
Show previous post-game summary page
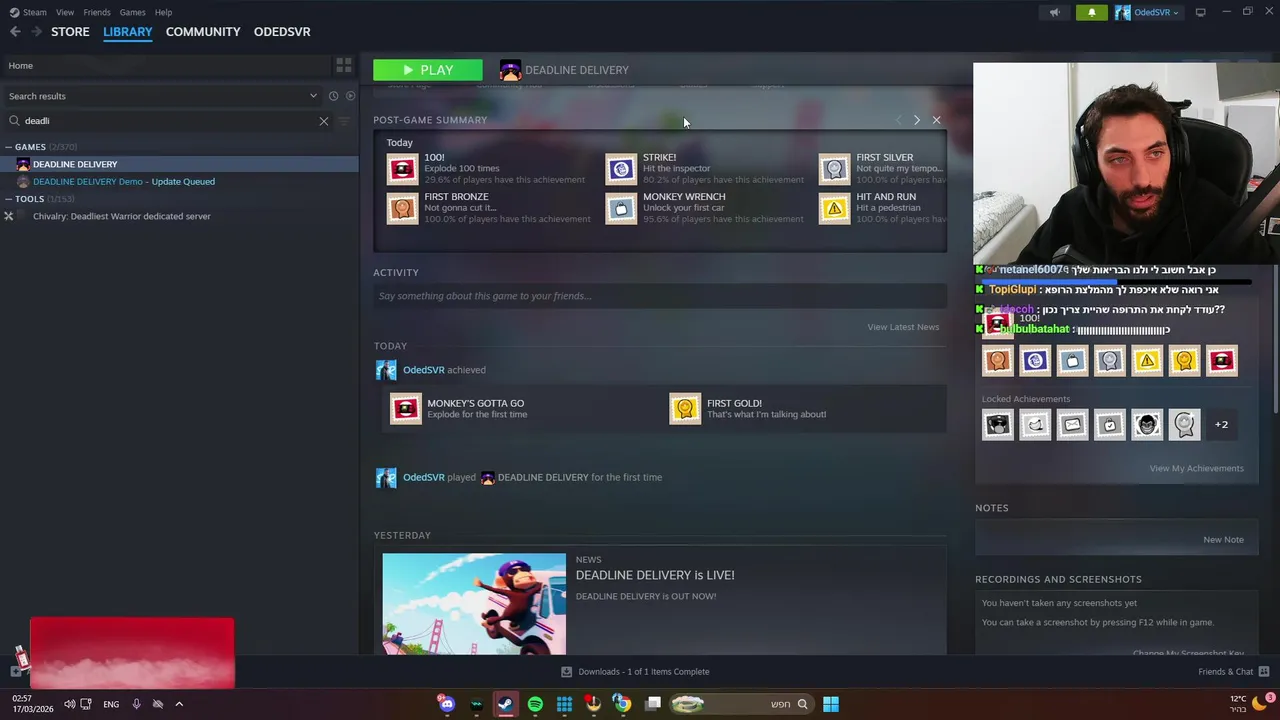click(x=898, y=120)
